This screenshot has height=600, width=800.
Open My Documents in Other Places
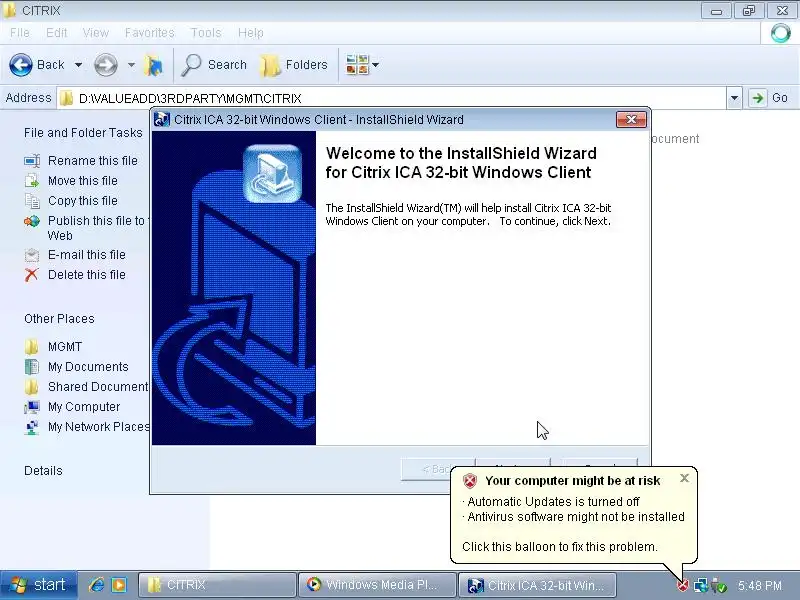point(88,367)
